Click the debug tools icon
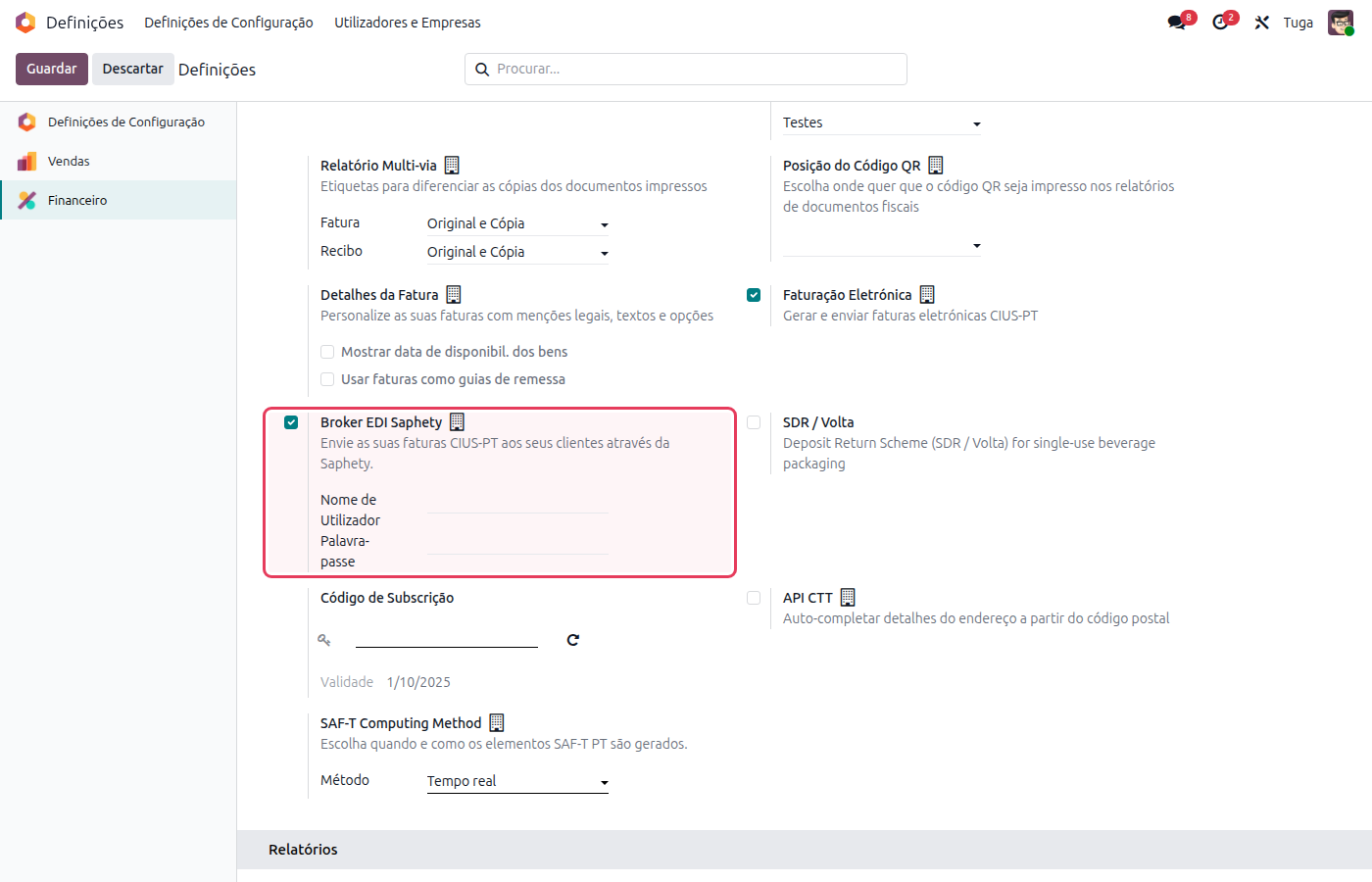The width and height of the screenshot is (1372, 882). (1262, 23)
